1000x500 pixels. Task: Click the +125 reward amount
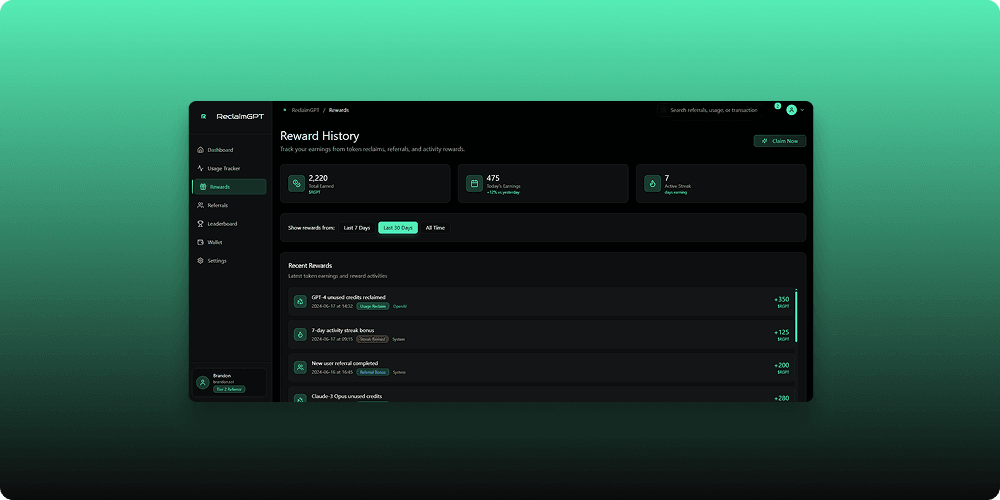coord(781,332)
